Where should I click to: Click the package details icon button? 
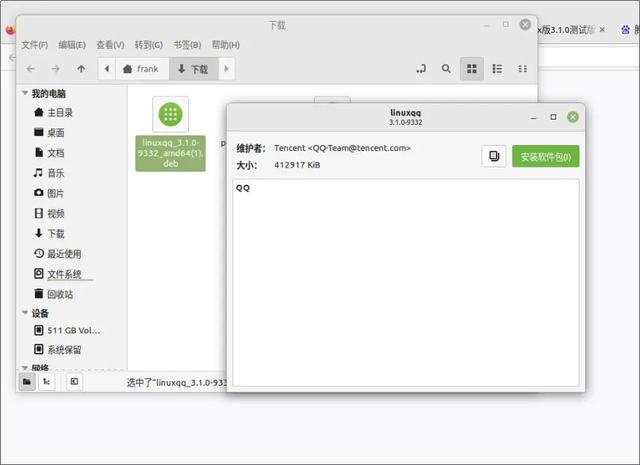click(x=494, y=156)
